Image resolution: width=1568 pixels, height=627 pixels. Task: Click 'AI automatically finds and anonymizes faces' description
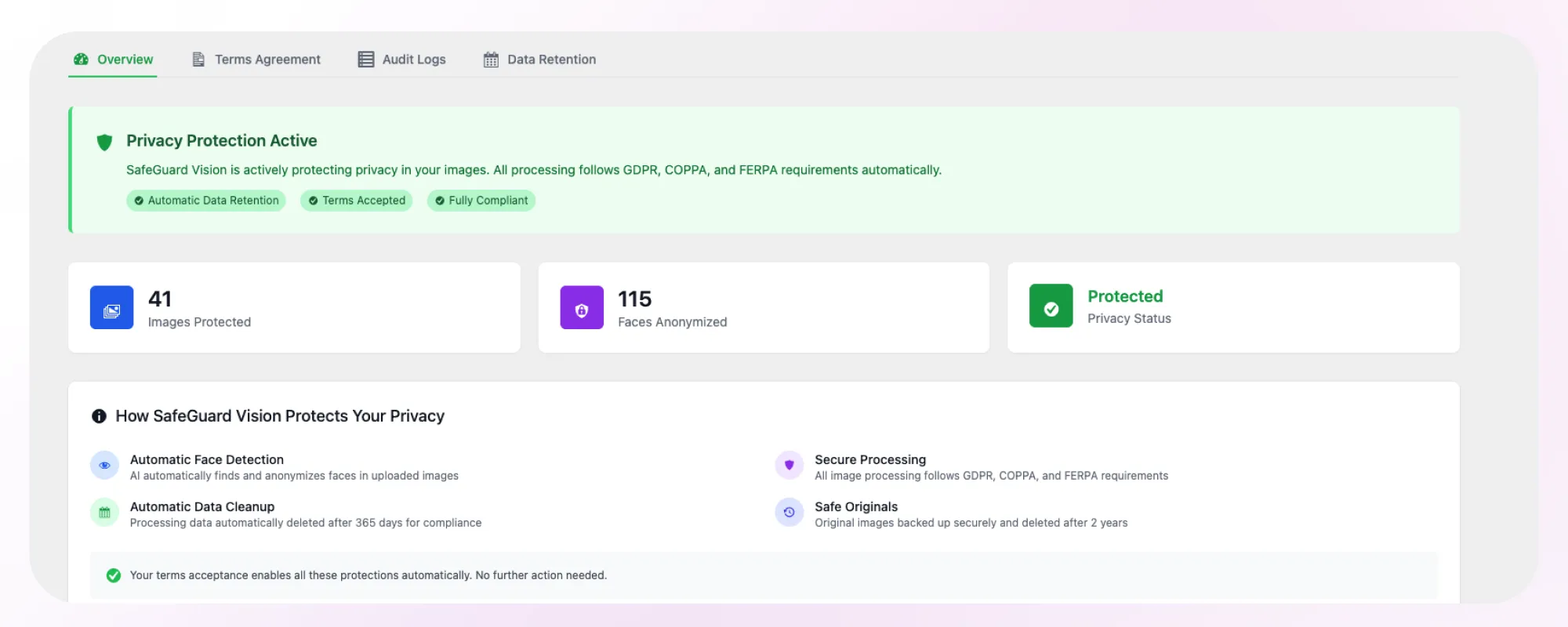(294, 476)
